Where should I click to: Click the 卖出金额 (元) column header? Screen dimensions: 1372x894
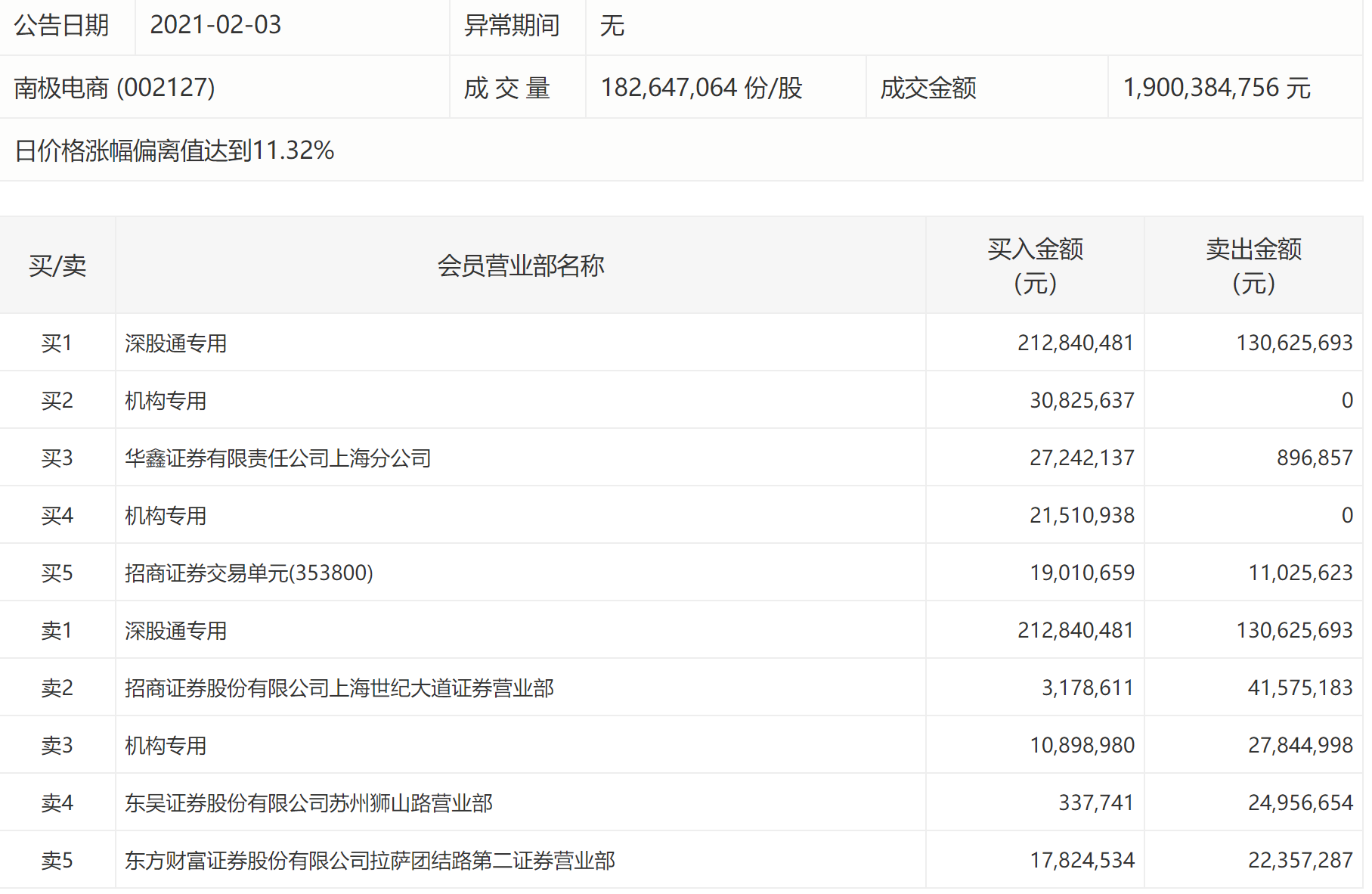tap(1254, 265)
